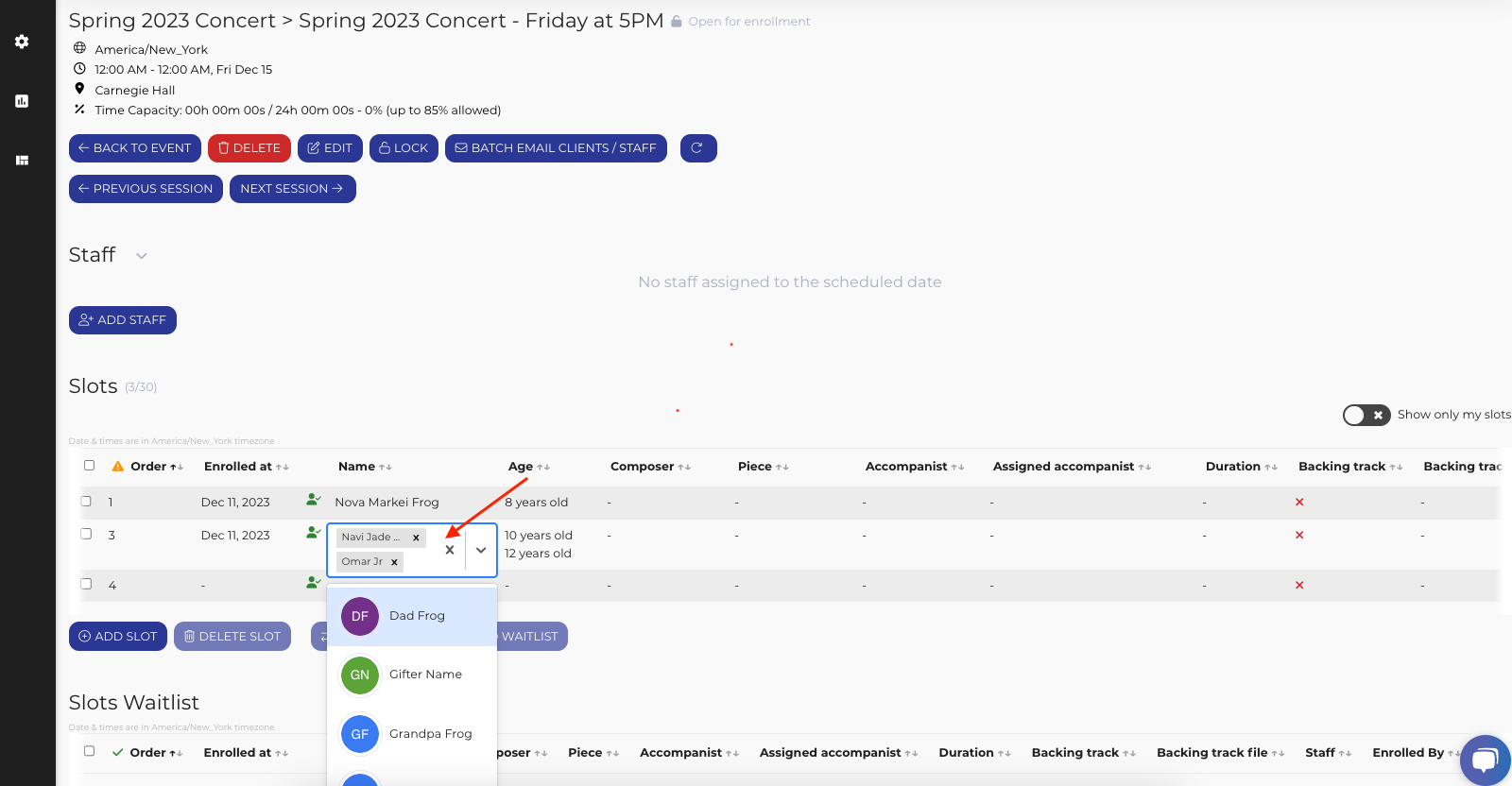Remove Navi Jade tag from name field
1512x786 pixels.
(x=416, y=538)
